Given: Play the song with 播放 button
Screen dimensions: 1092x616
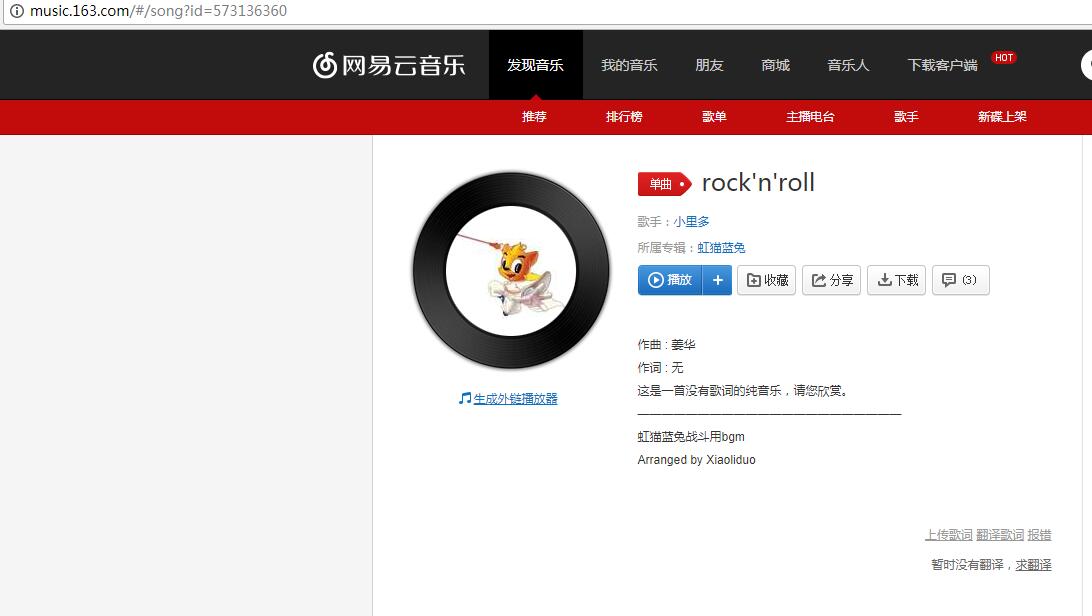Looking at the screenshot, I should point(670,280).
